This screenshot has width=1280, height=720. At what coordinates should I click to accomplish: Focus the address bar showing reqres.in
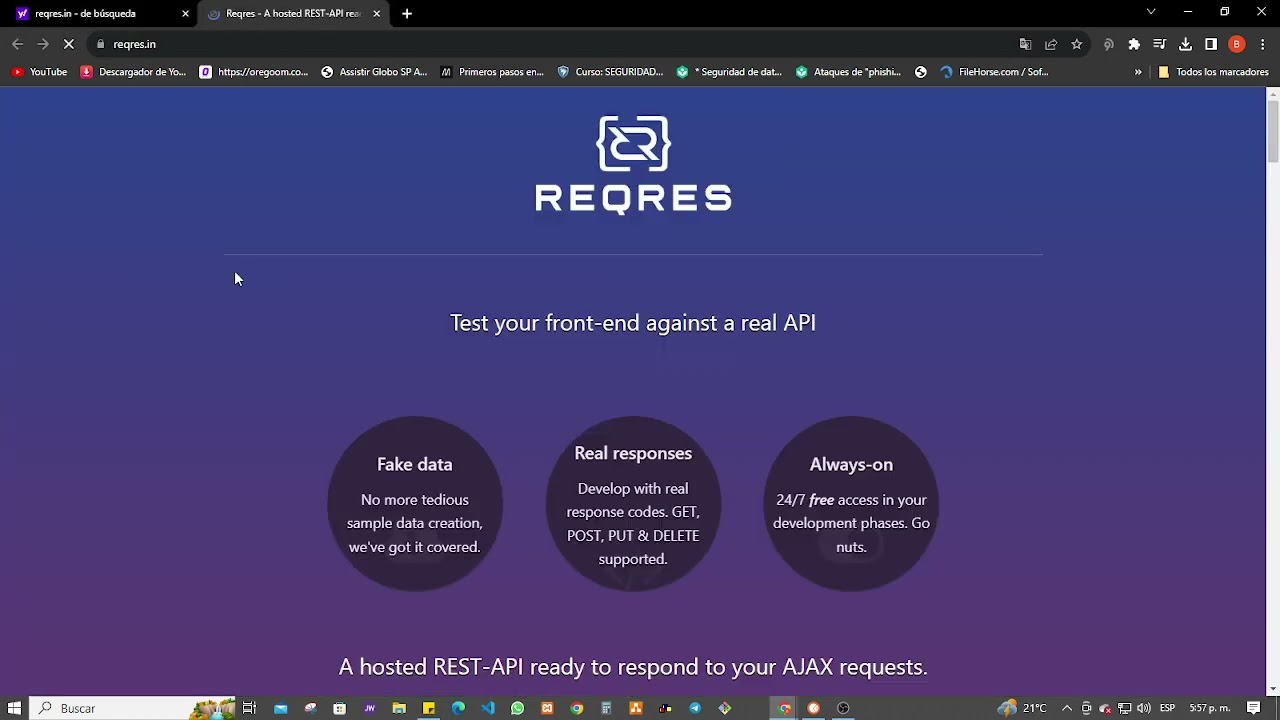pyautogui.click(x=560, y=44)
